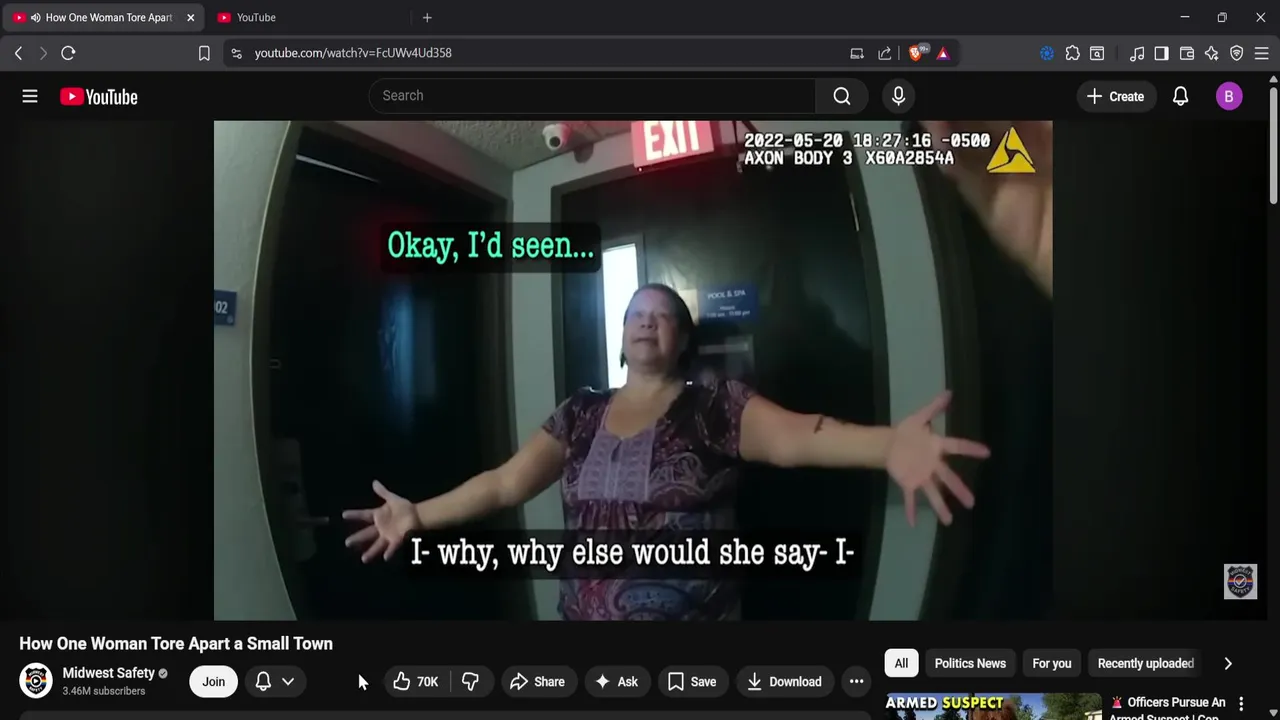The image size is (1280, 720).
Task: Click the Create button
Action: [x=1115, y=96]
